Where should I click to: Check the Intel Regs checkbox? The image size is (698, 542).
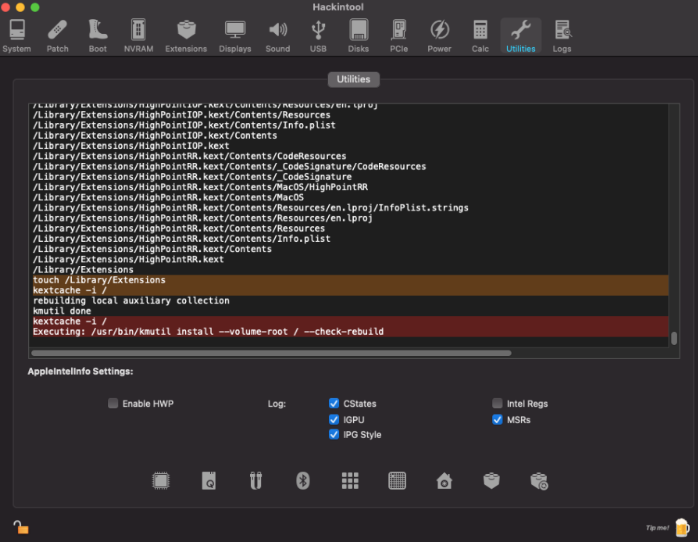tap(497, 403)
